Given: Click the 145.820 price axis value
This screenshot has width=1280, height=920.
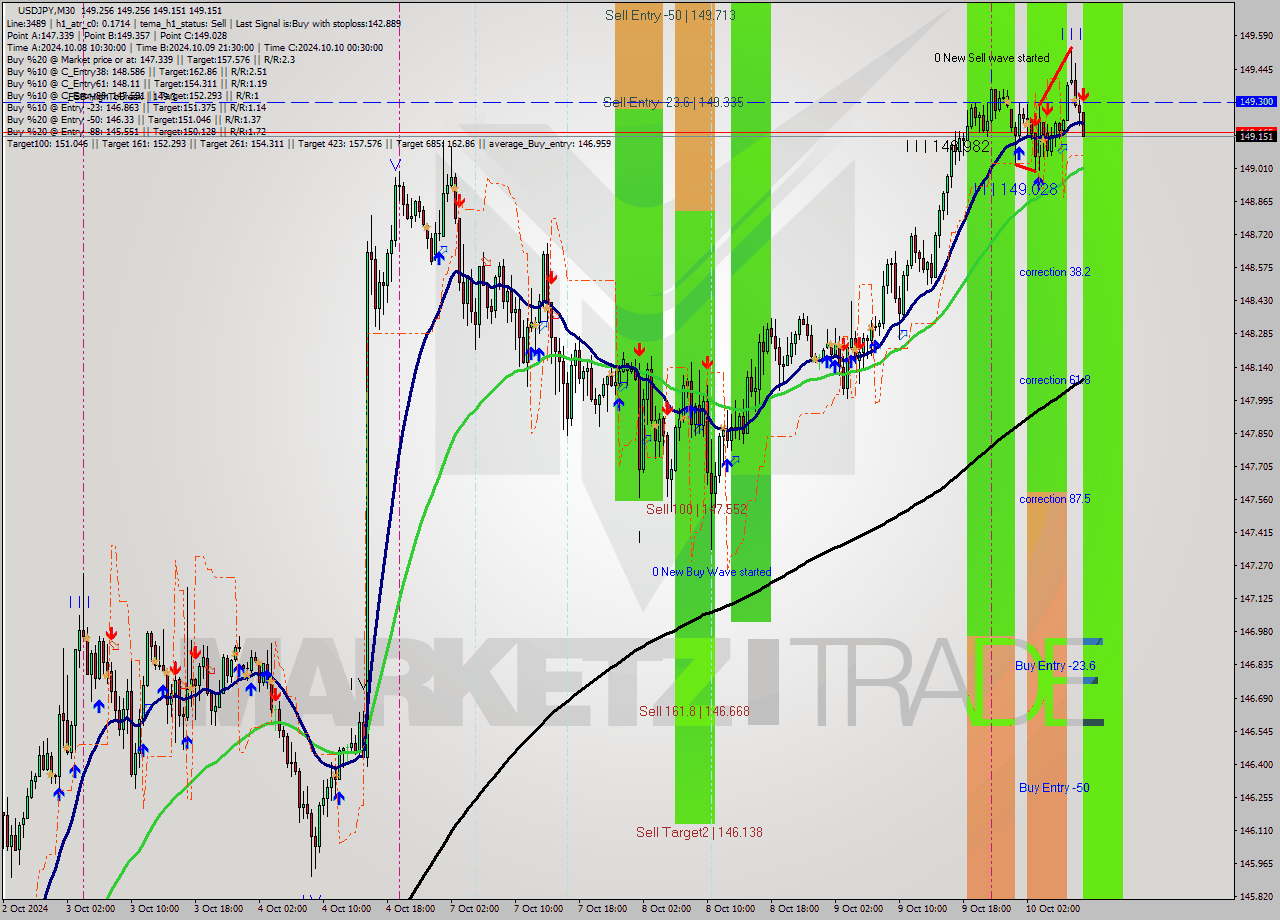Looking at the screenshot, I should coord(1256,896).
